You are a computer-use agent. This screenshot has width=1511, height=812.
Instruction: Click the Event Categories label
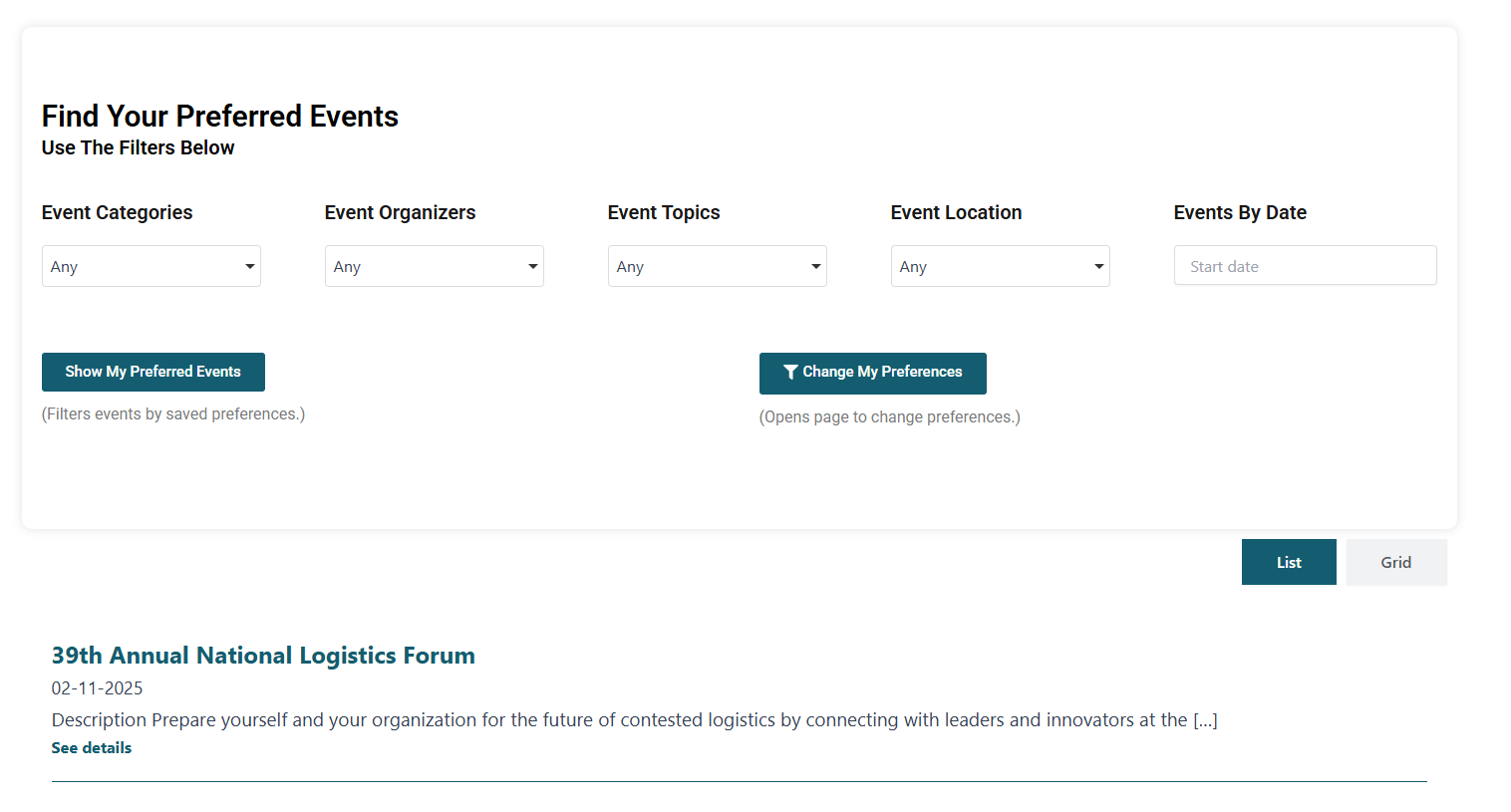click(x=118, y=212)
